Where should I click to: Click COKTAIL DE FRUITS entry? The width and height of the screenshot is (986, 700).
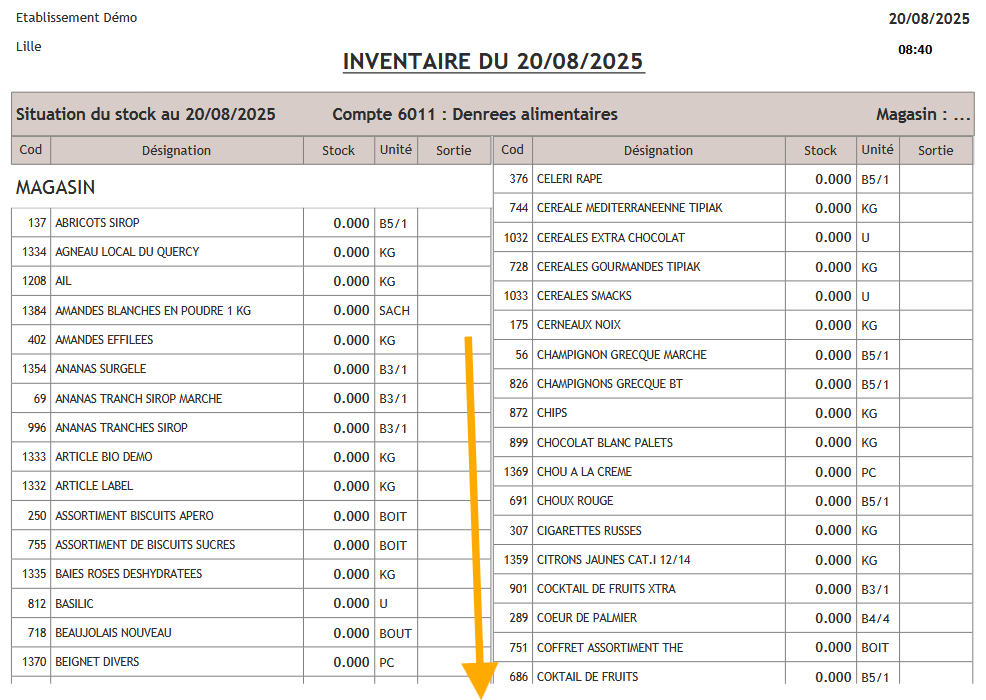tap(587, 677)
